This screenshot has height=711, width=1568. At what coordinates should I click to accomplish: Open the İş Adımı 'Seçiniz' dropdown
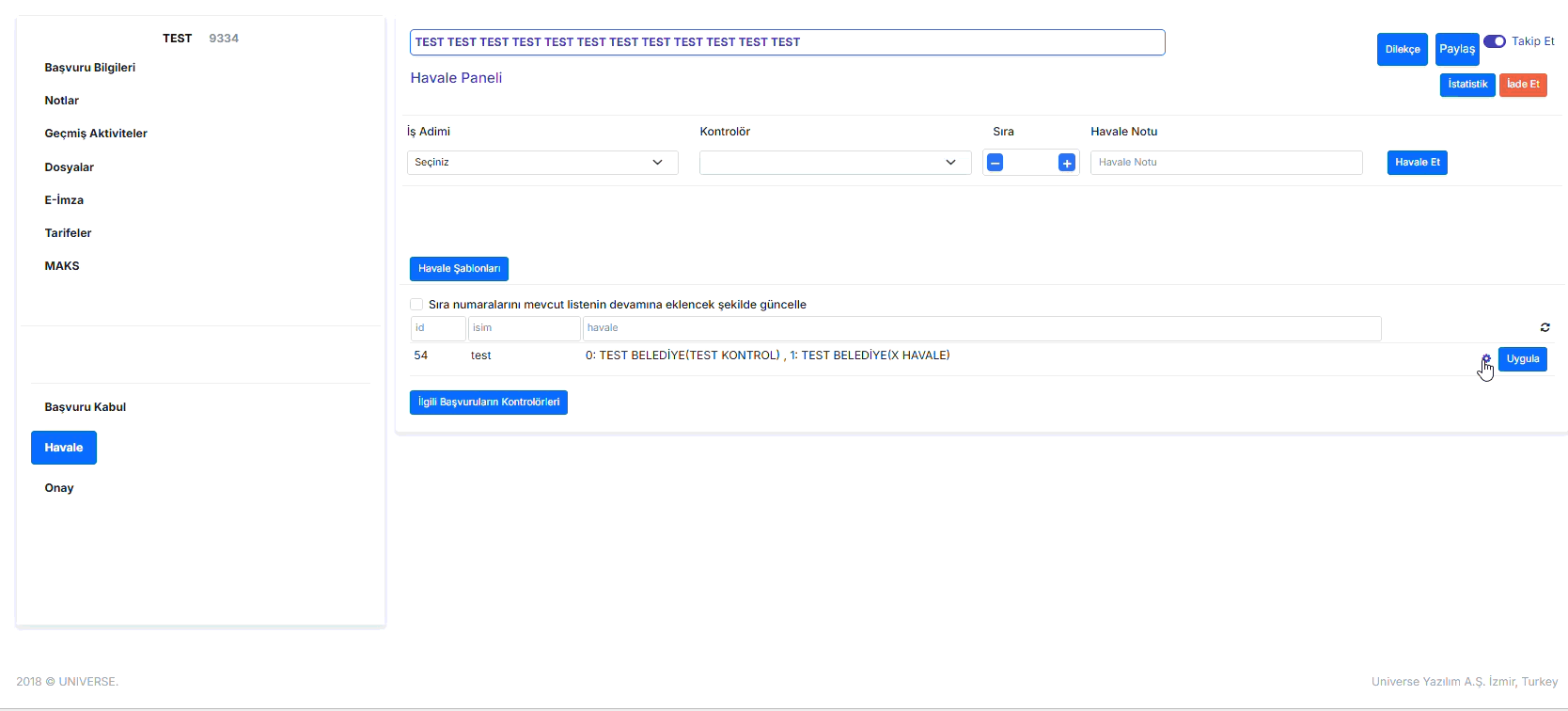542,163
